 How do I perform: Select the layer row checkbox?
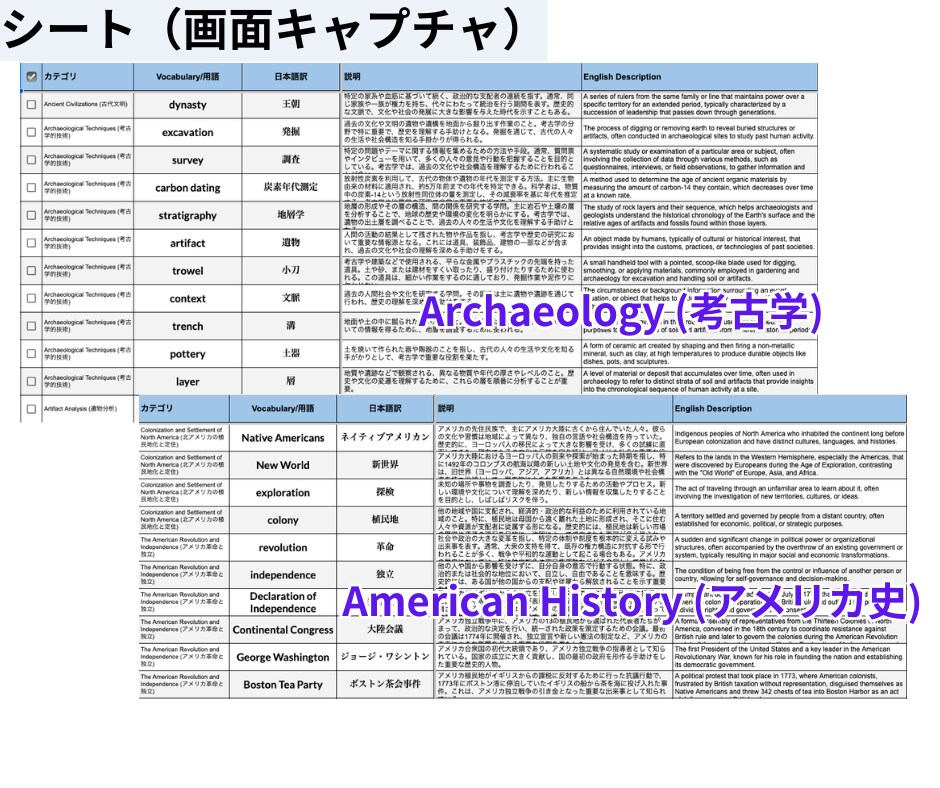pos(31,381)
